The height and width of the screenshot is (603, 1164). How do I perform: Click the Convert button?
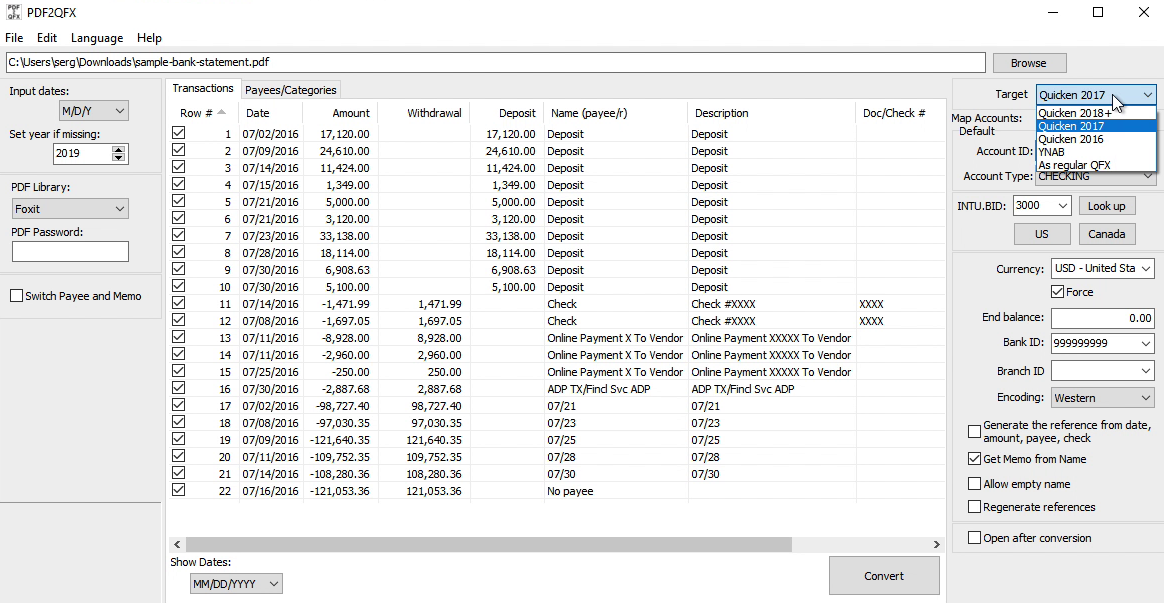(x=883, y=576)
